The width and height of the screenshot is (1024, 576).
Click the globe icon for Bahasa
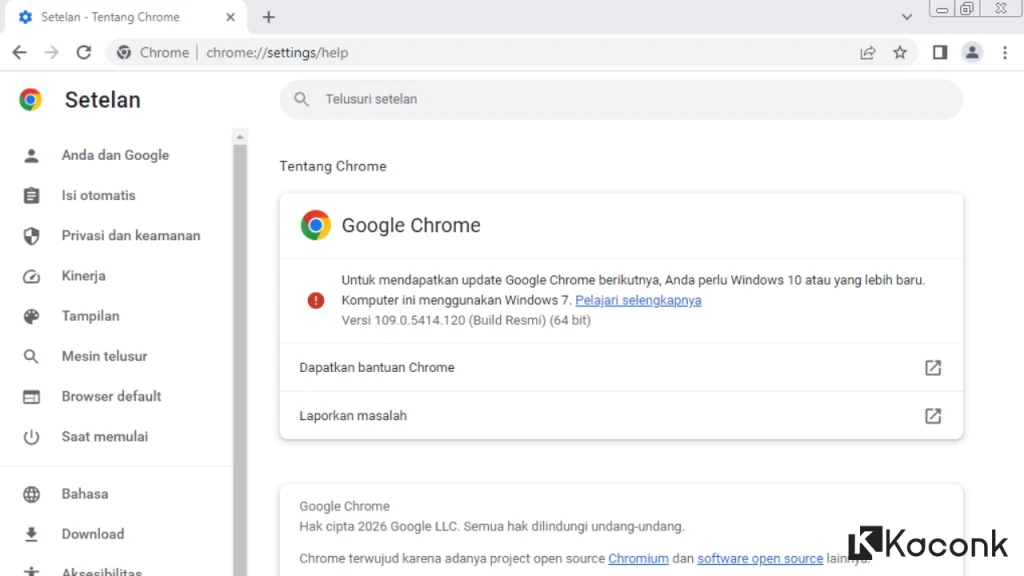tap(31, 494)
